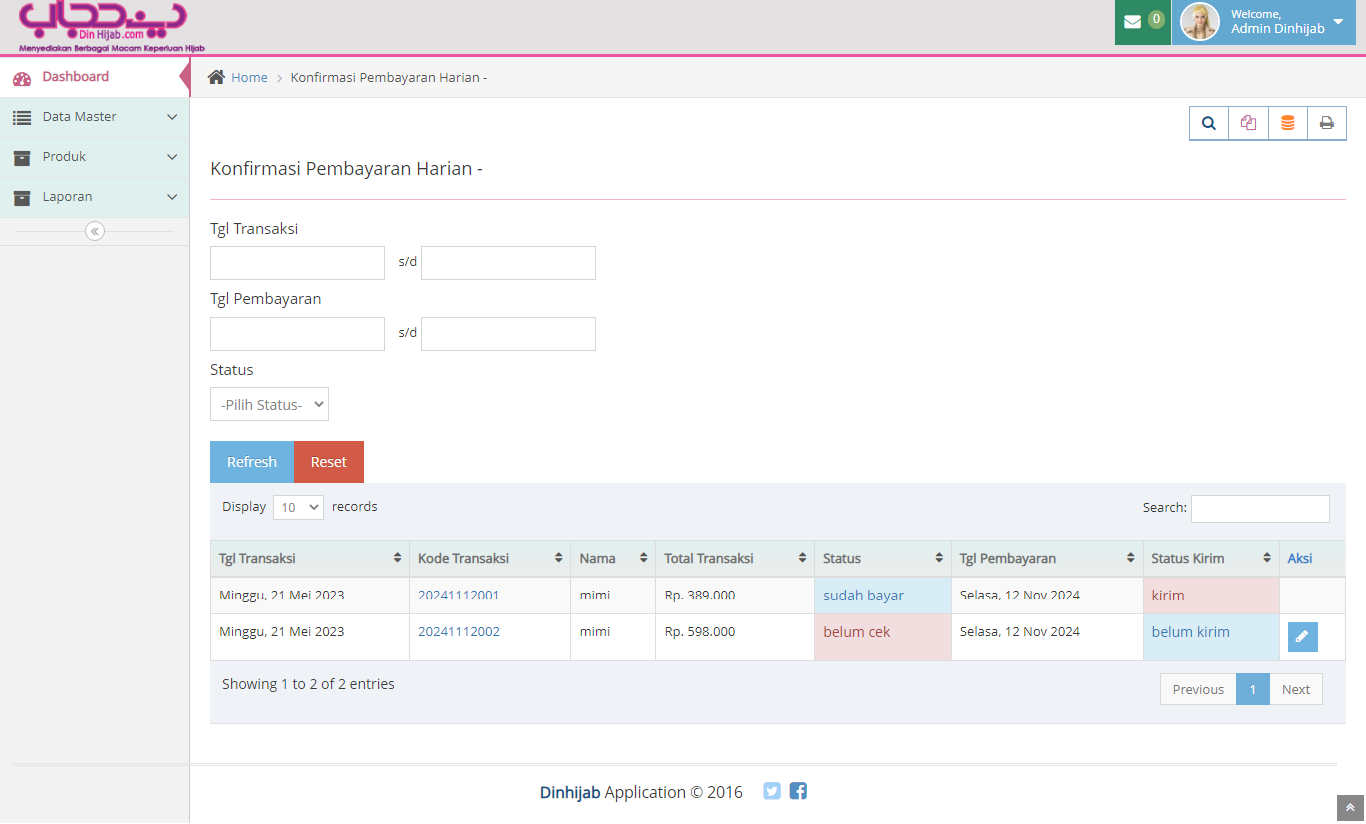Click the orange database export icon

tap(1288, 123)
